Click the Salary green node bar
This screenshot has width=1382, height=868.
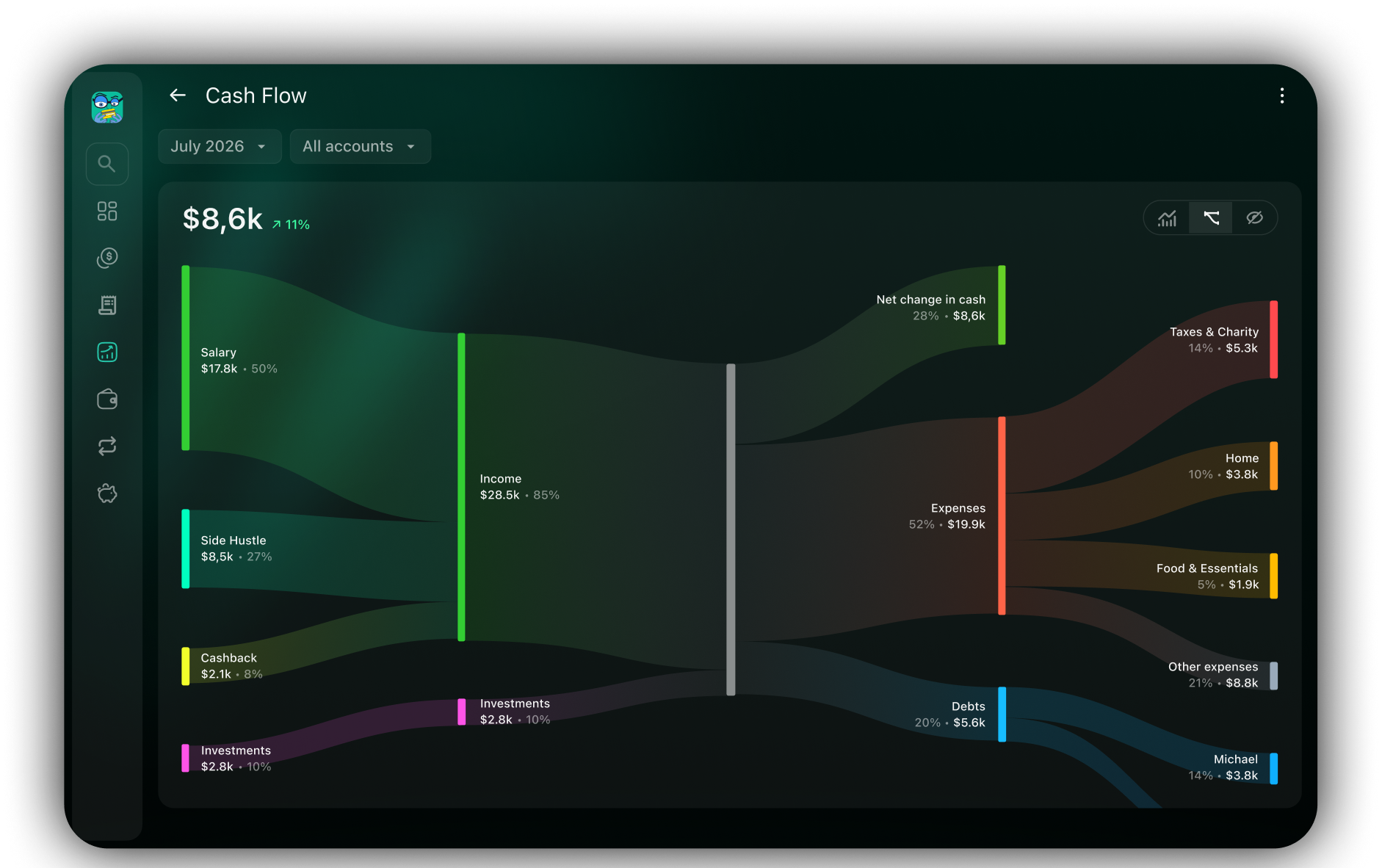(x=186, y=358)
